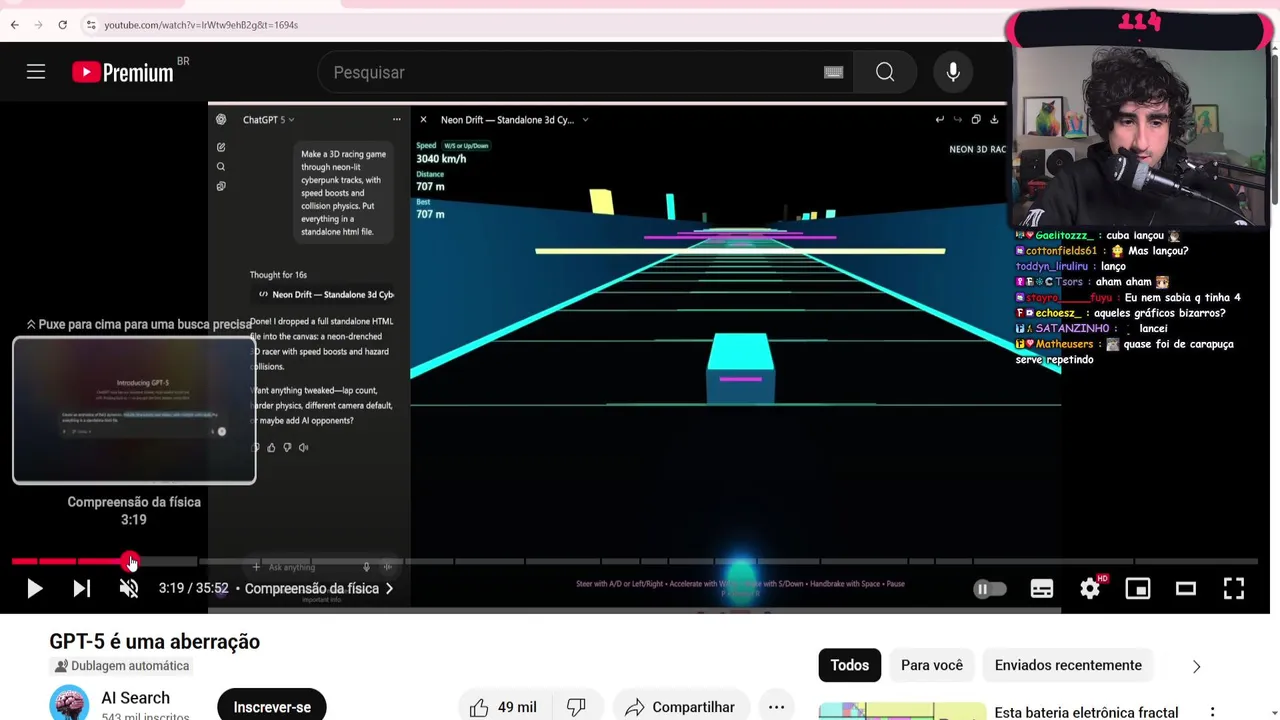Switch to miniplayer mode

pos(1138,589)
